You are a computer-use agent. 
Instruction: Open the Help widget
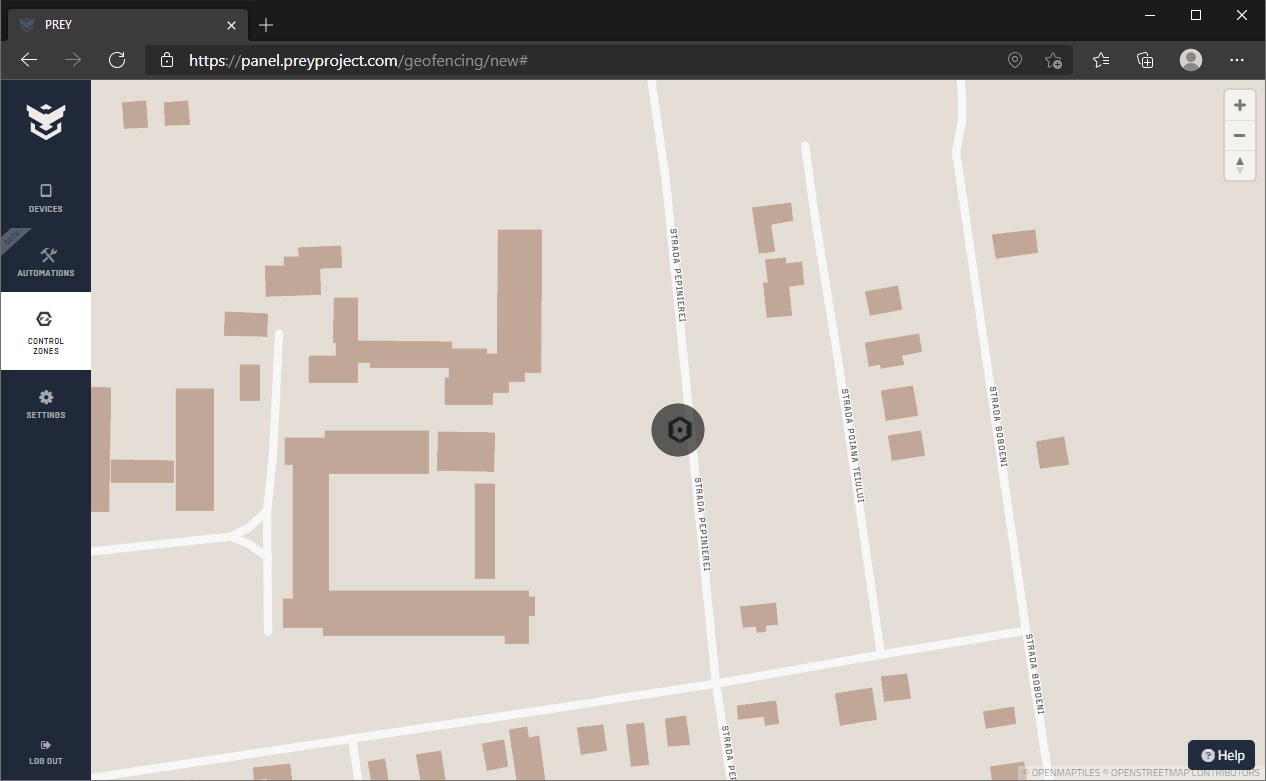1221,755
